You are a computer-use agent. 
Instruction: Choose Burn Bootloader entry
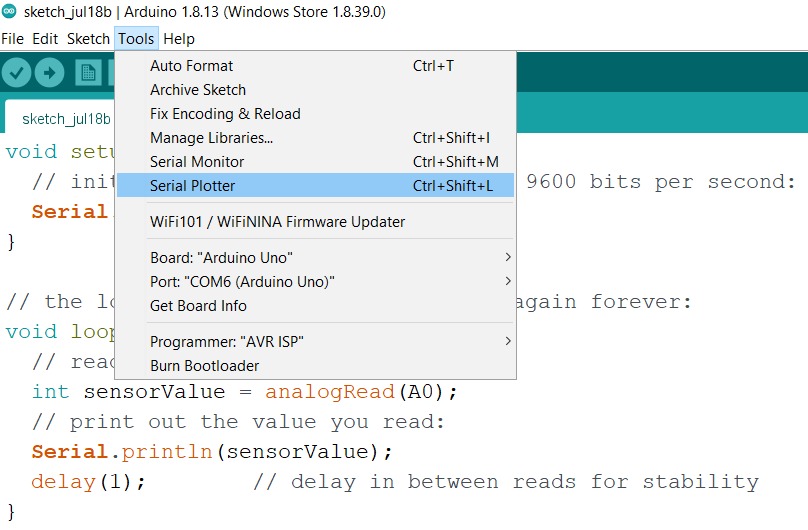[315, 366]
